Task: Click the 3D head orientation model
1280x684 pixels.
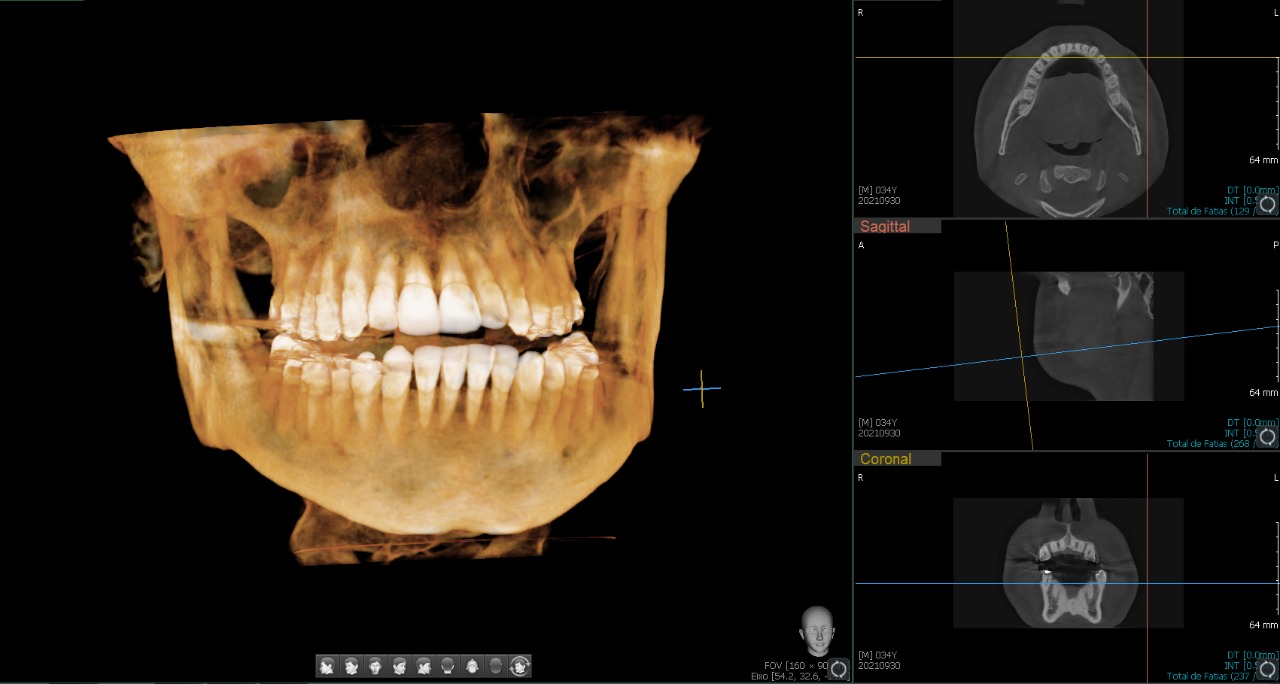Action: 818,630
